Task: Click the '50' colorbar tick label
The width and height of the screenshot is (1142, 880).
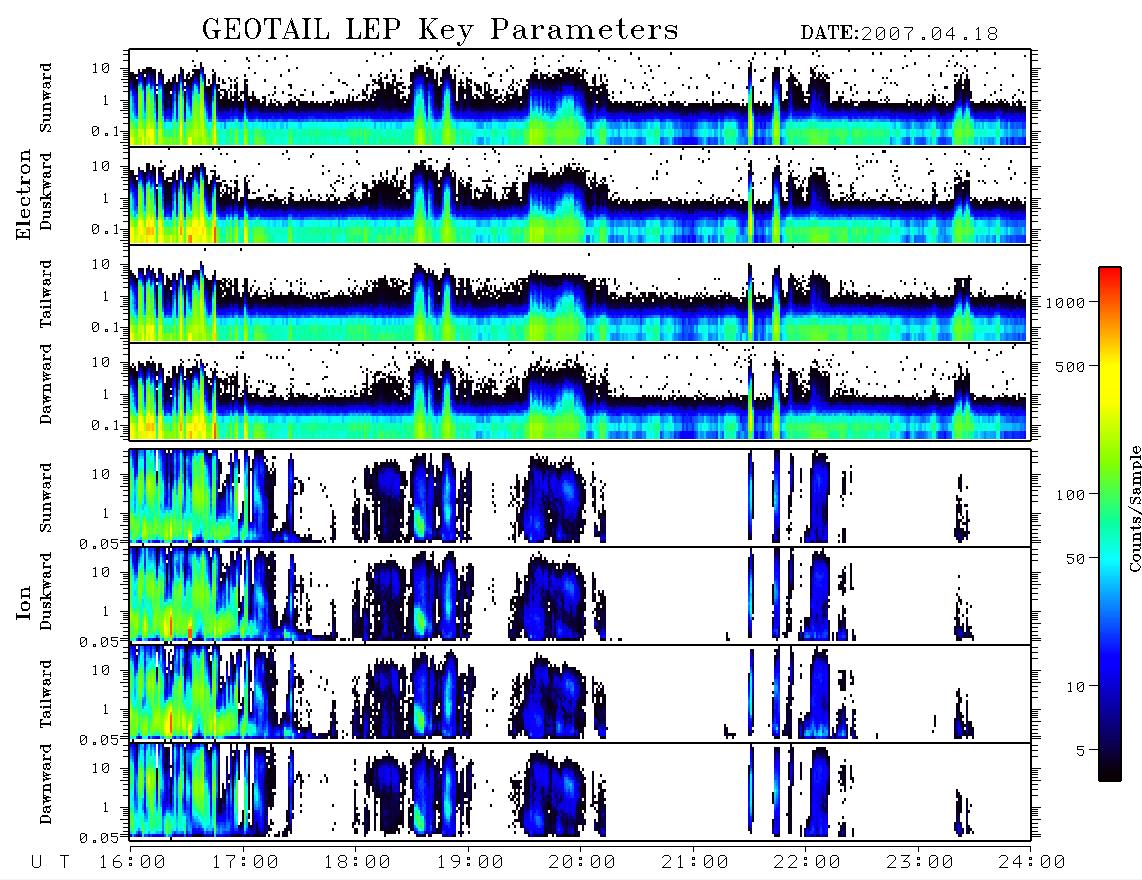Action: (x=1076, y=559)
